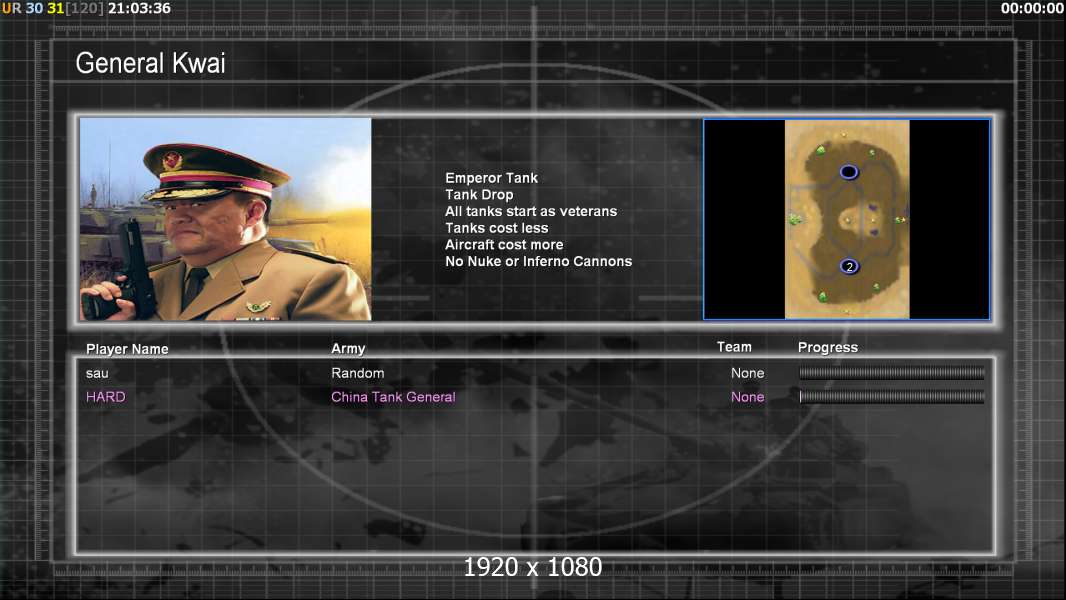Click player name 'sau'
The image size is (1066, 600).
pos(97,373)
